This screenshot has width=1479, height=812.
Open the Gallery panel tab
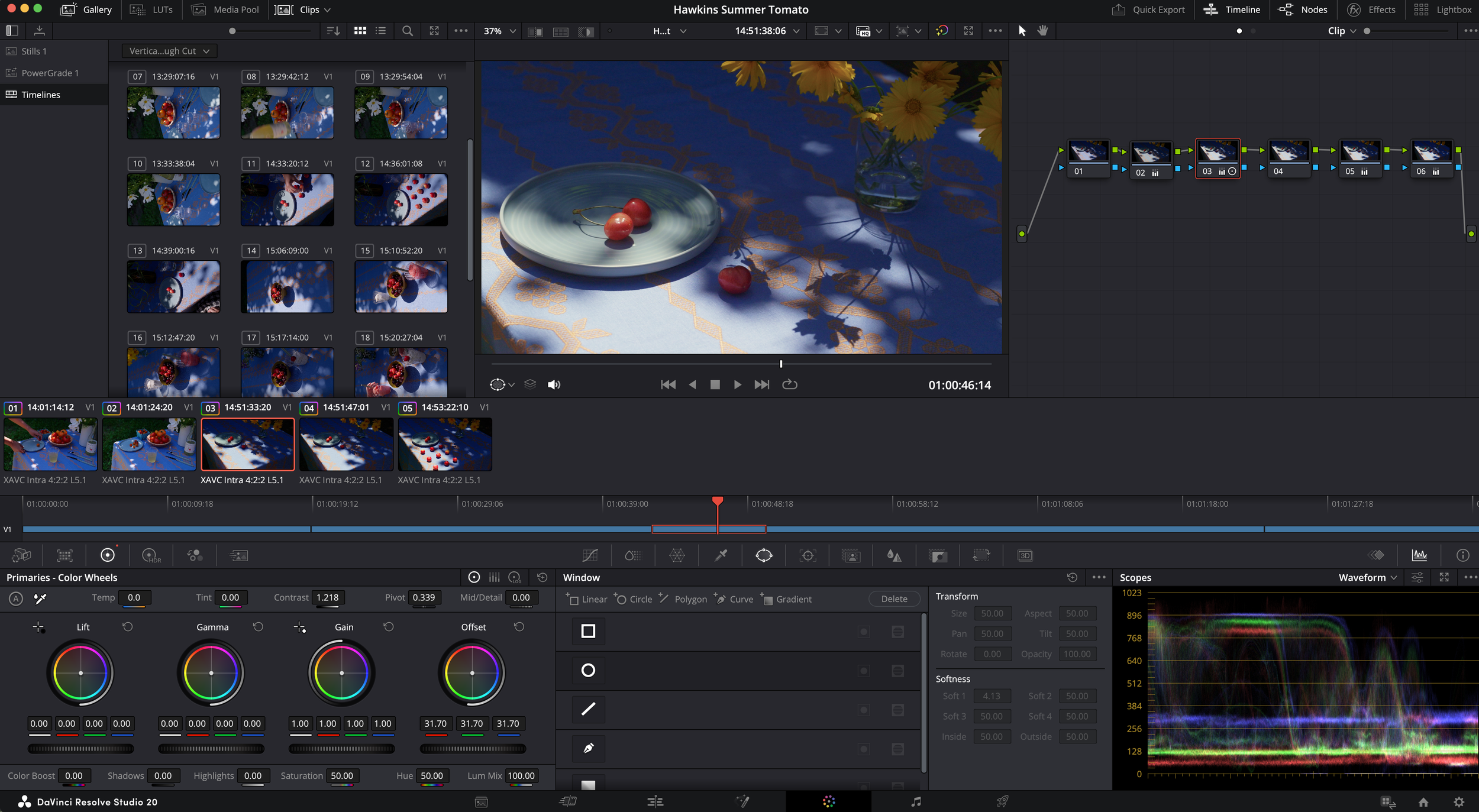[86, 9]
